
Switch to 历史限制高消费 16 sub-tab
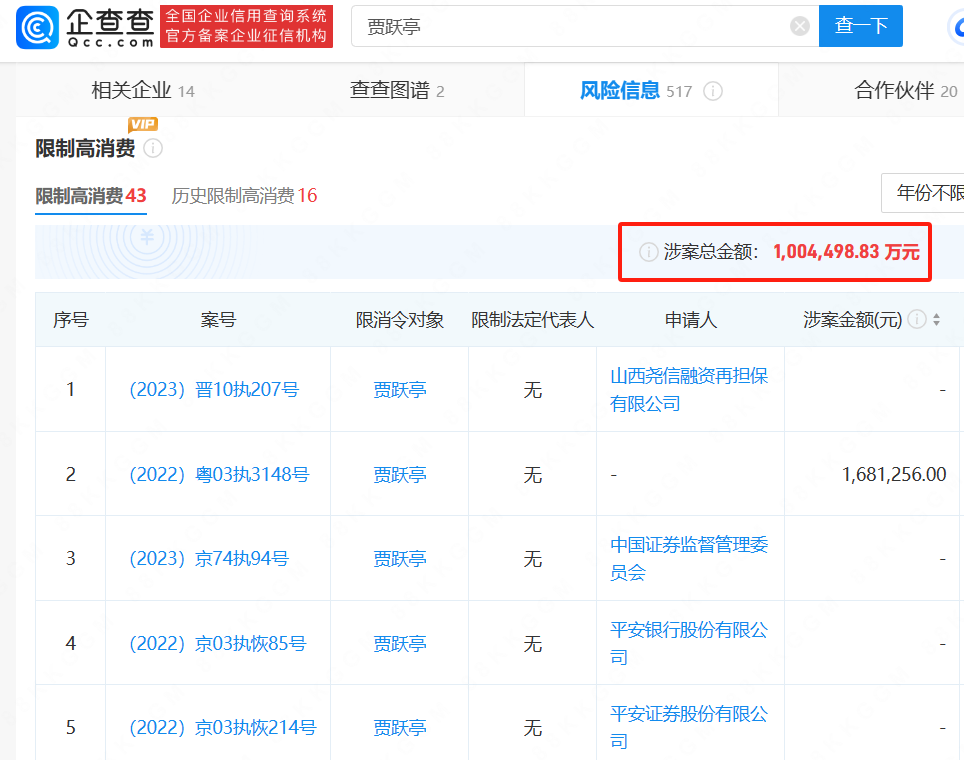coord(244,196)
